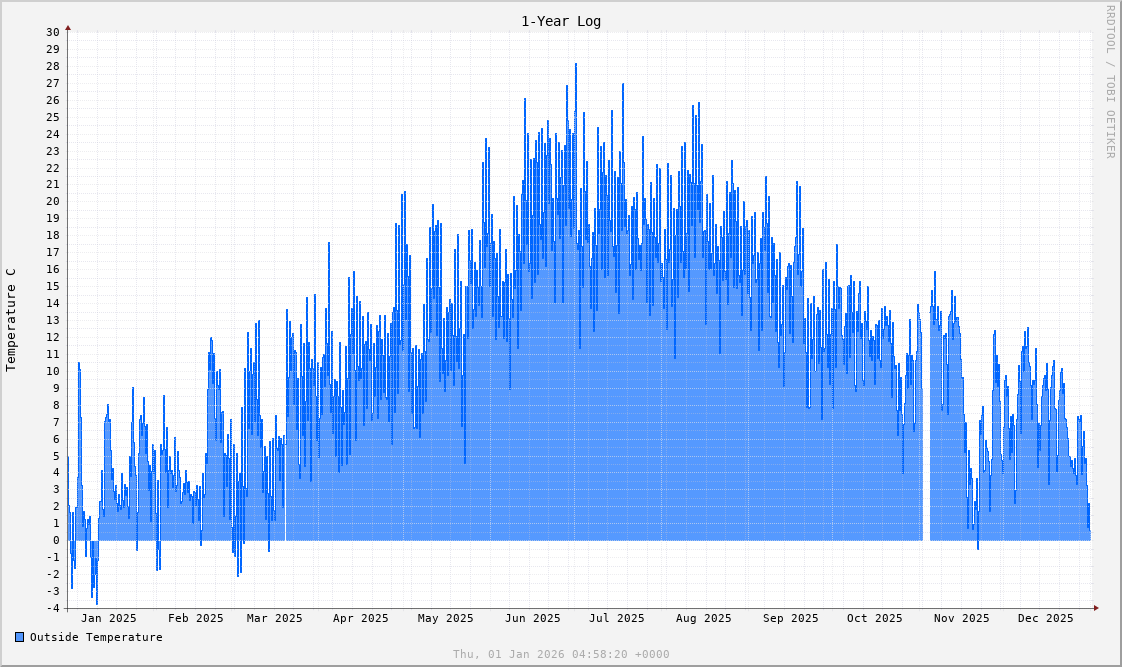Click the 0 tick on the Y-axis

pyautogui.click(x=55, y=540)
